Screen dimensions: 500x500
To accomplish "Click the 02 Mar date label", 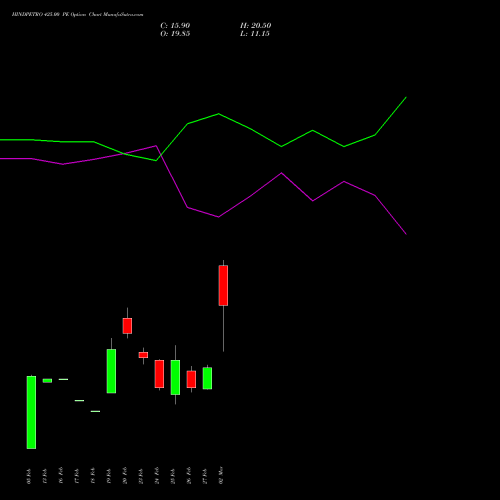I will 221,475.
